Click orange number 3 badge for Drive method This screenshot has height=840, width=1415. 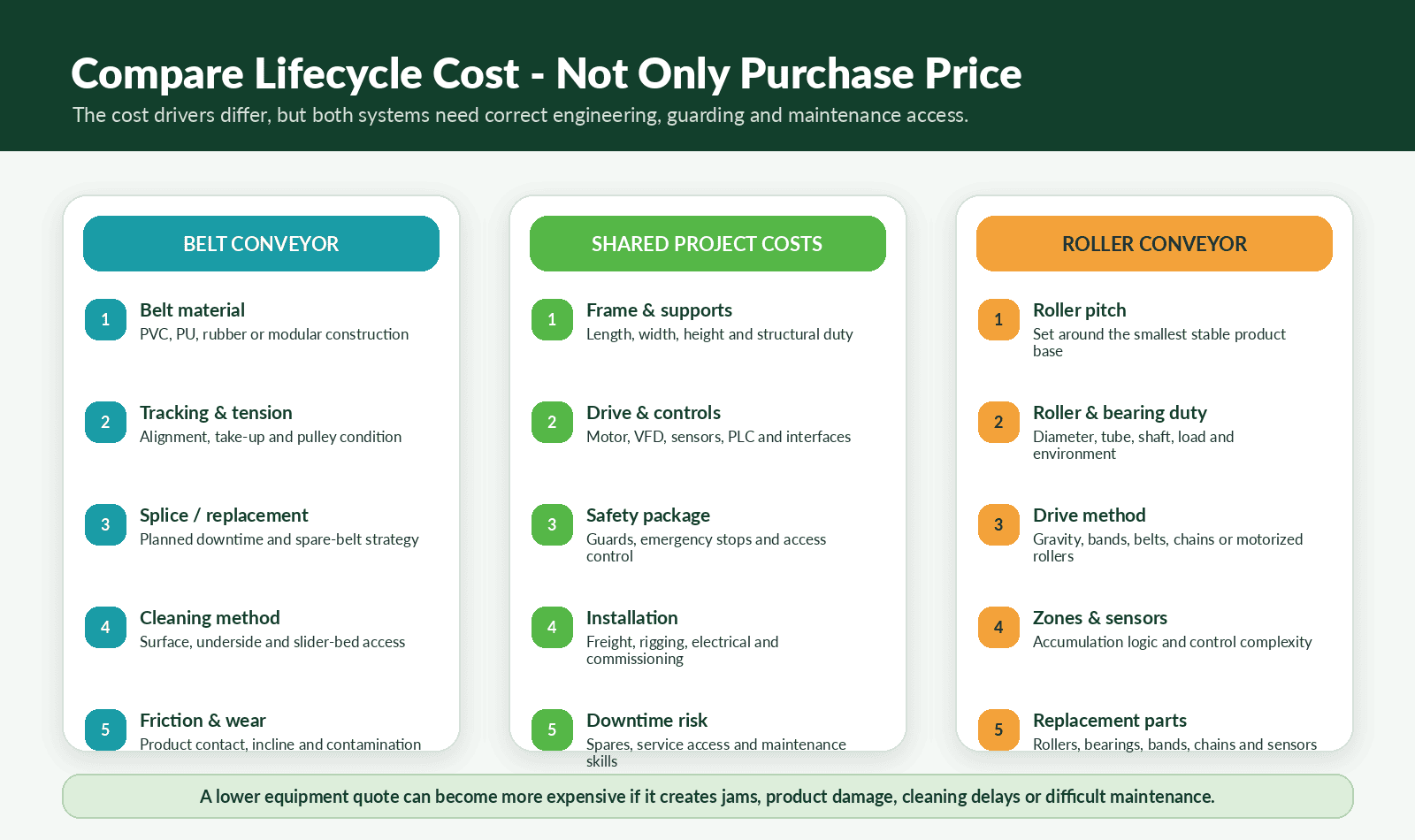[x=998, y=524]
